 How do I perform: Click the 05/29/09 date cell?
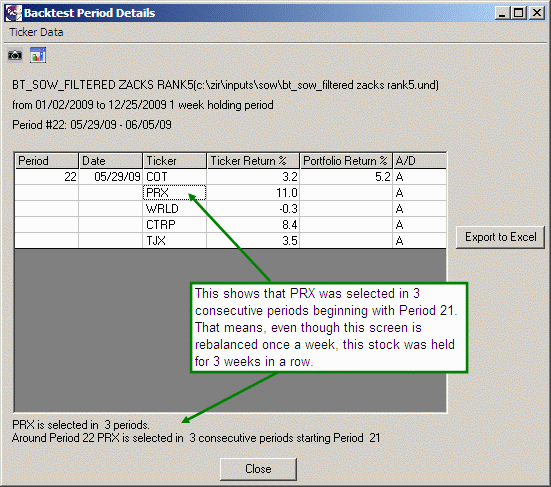(x=110, y=177)
